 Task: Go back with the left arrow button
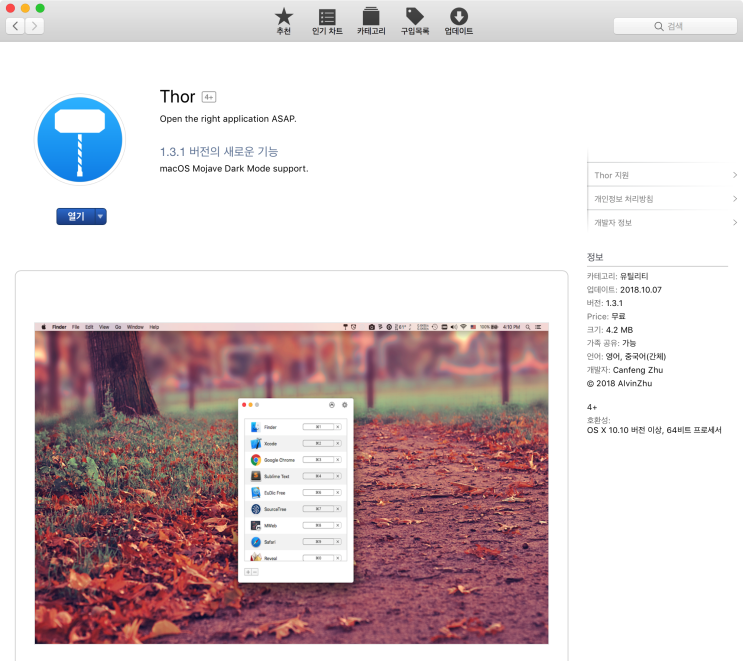[x=16, y=26]
